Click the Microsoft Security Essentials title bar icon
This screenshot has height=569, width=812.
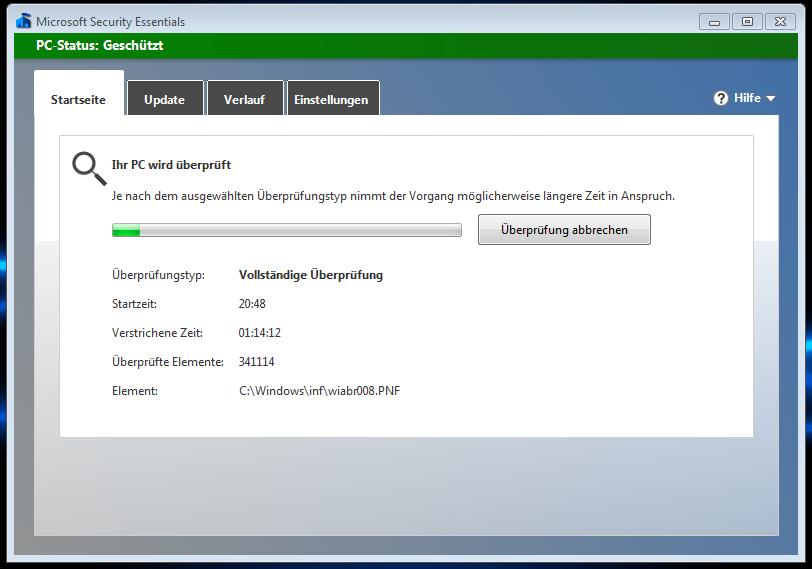point(24,21)
